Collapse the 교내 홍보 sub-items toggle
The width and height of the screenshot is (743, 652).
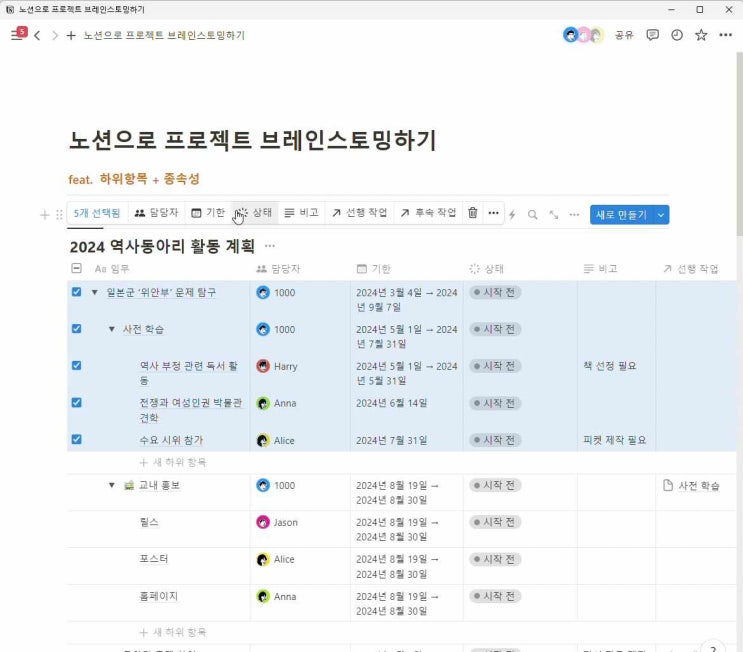click(x=112, y=485)
